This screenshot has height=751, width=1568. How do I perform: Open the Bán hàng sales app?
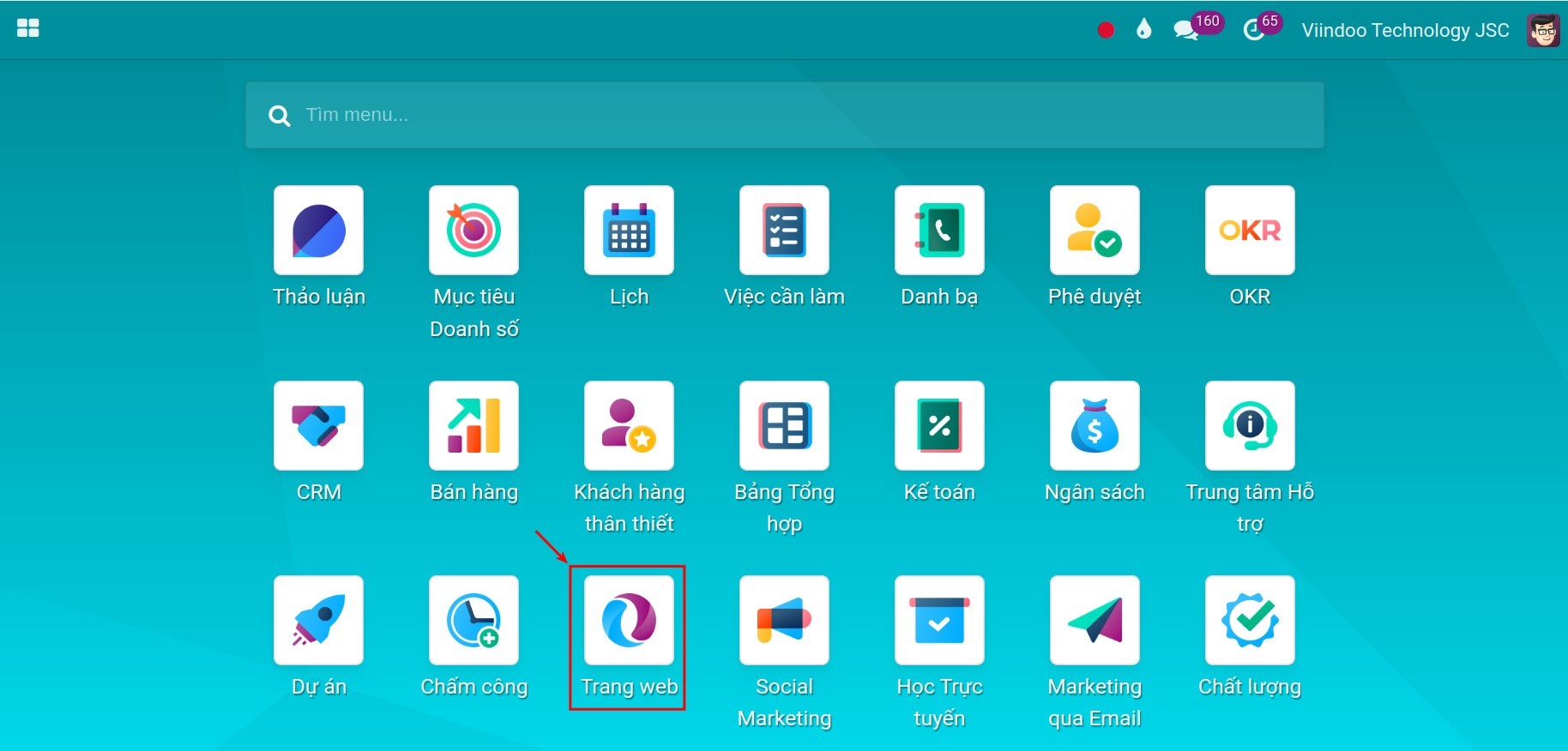coord(473,426)
